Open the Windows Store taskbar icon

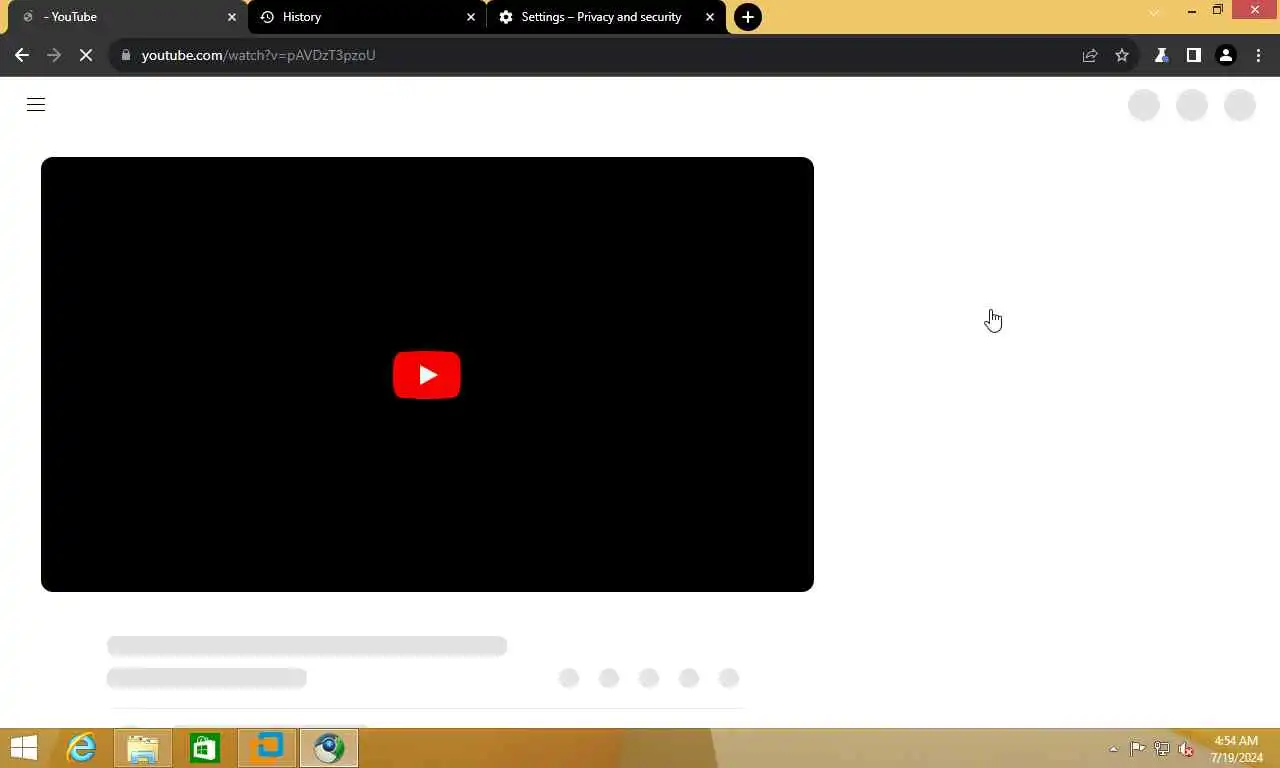(205, 748)
